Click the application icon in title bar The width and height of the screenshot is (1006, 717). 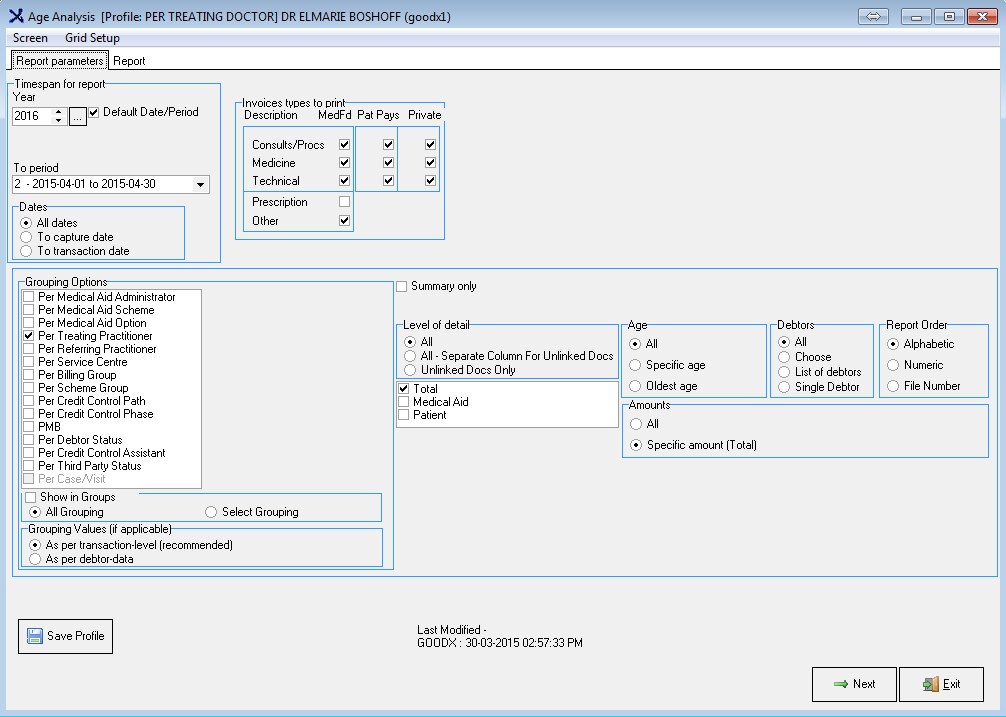14,16
